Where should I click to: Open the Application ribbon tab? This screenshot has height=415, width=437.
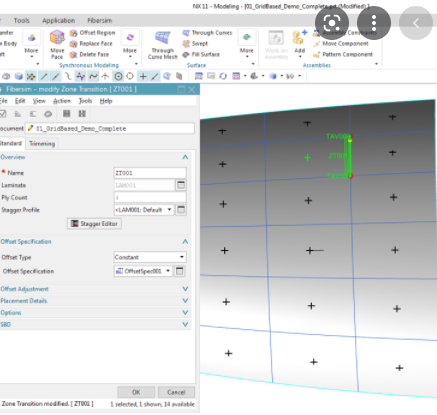click(58, 21)
